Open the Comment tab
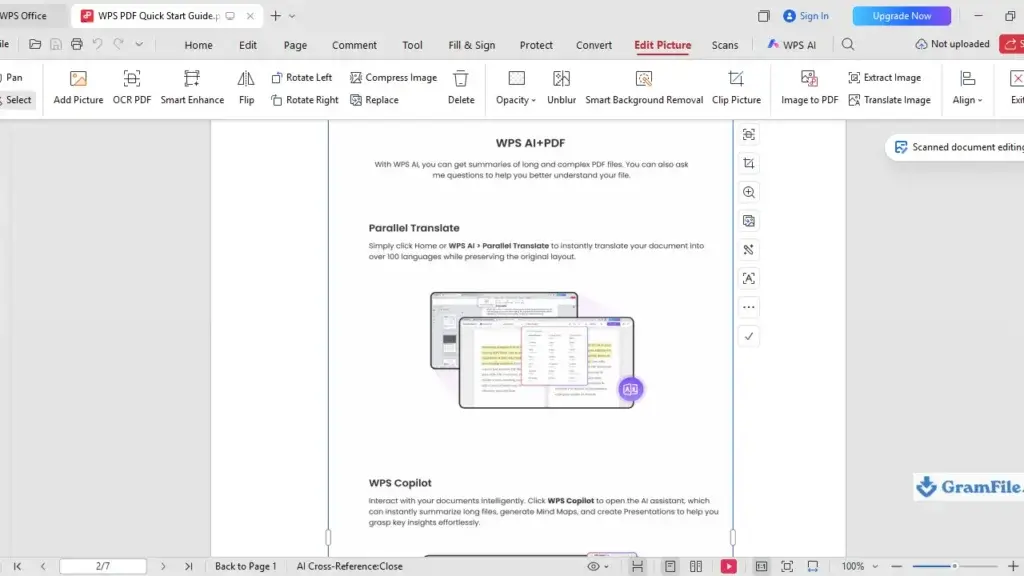The image size is (1024, 576). [354, 45]
